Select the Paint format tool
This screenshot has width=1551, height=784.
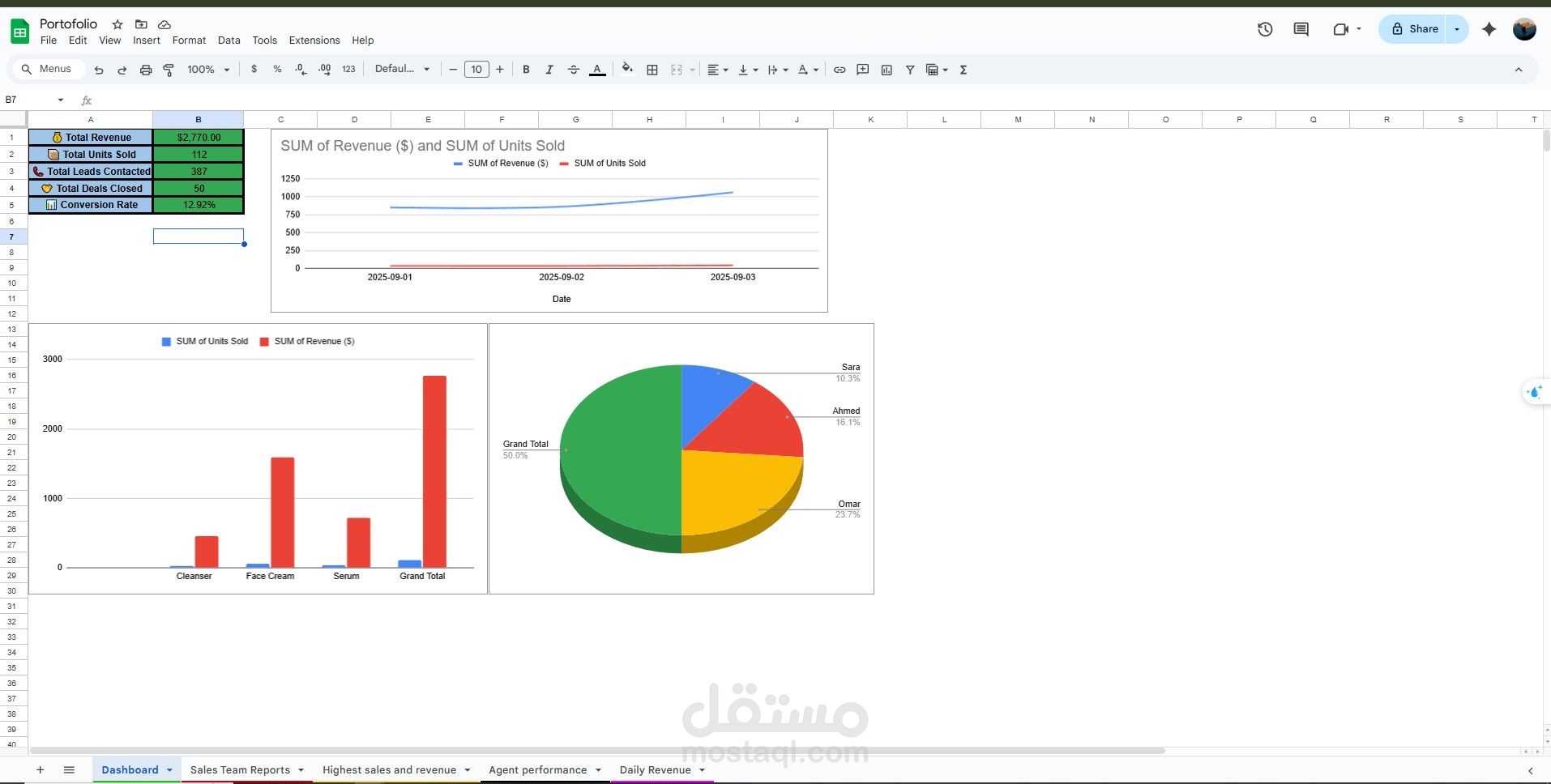coord(169,70)
